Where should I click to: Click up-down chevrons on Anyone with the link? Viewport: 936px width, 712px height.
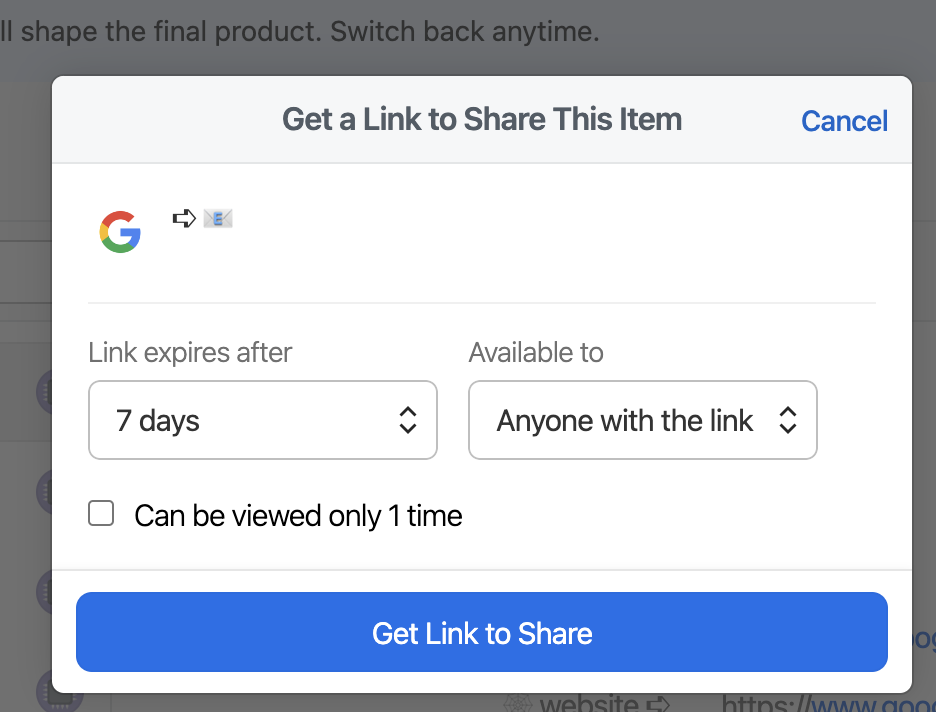coord(787,420)
